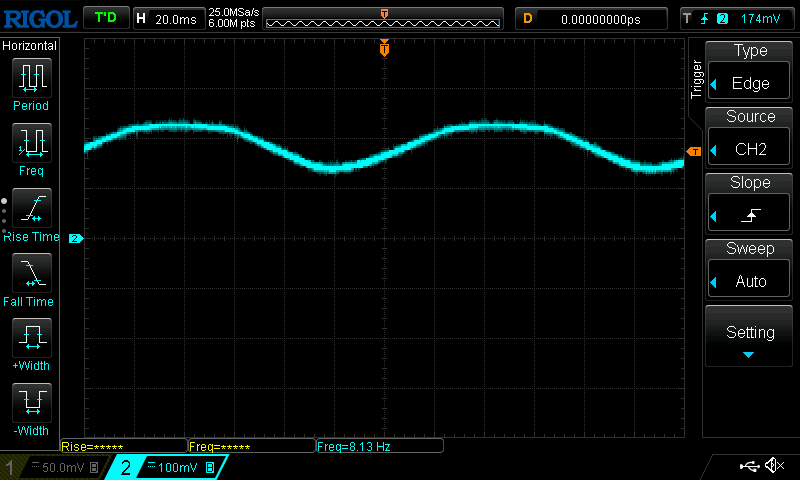
Task: Change the Sweep Auto mode selector
Action: pyautogui.click(x=750, y=270)
